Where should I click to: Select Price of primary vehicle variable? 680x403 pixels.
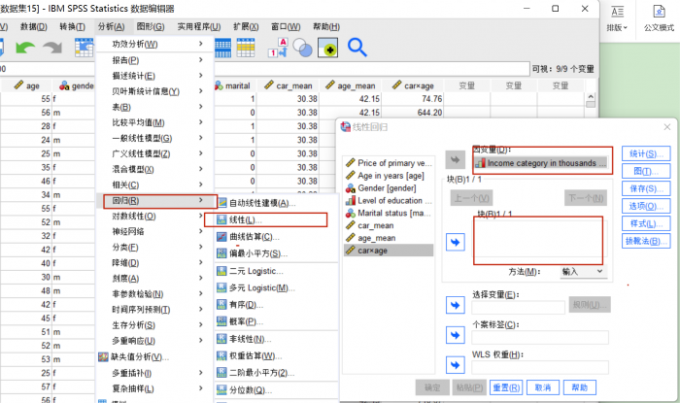pyautogui.click(x=388, y=163)
